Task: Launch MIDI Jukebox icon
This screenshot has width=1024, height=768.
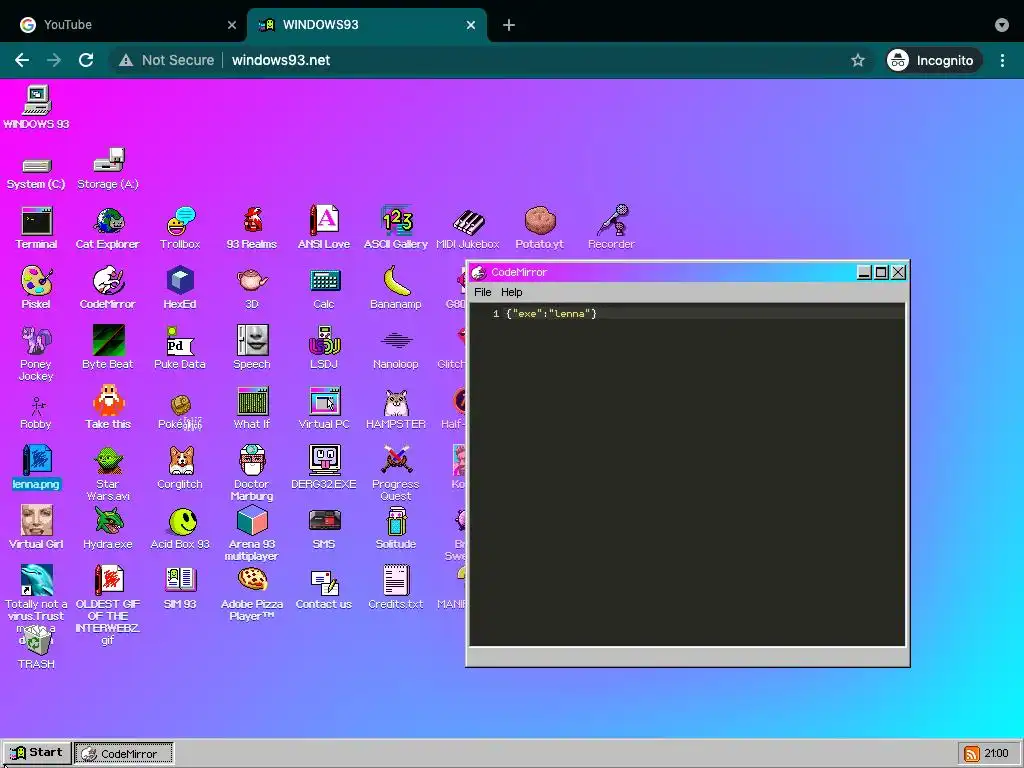Action: click(468, 227)
